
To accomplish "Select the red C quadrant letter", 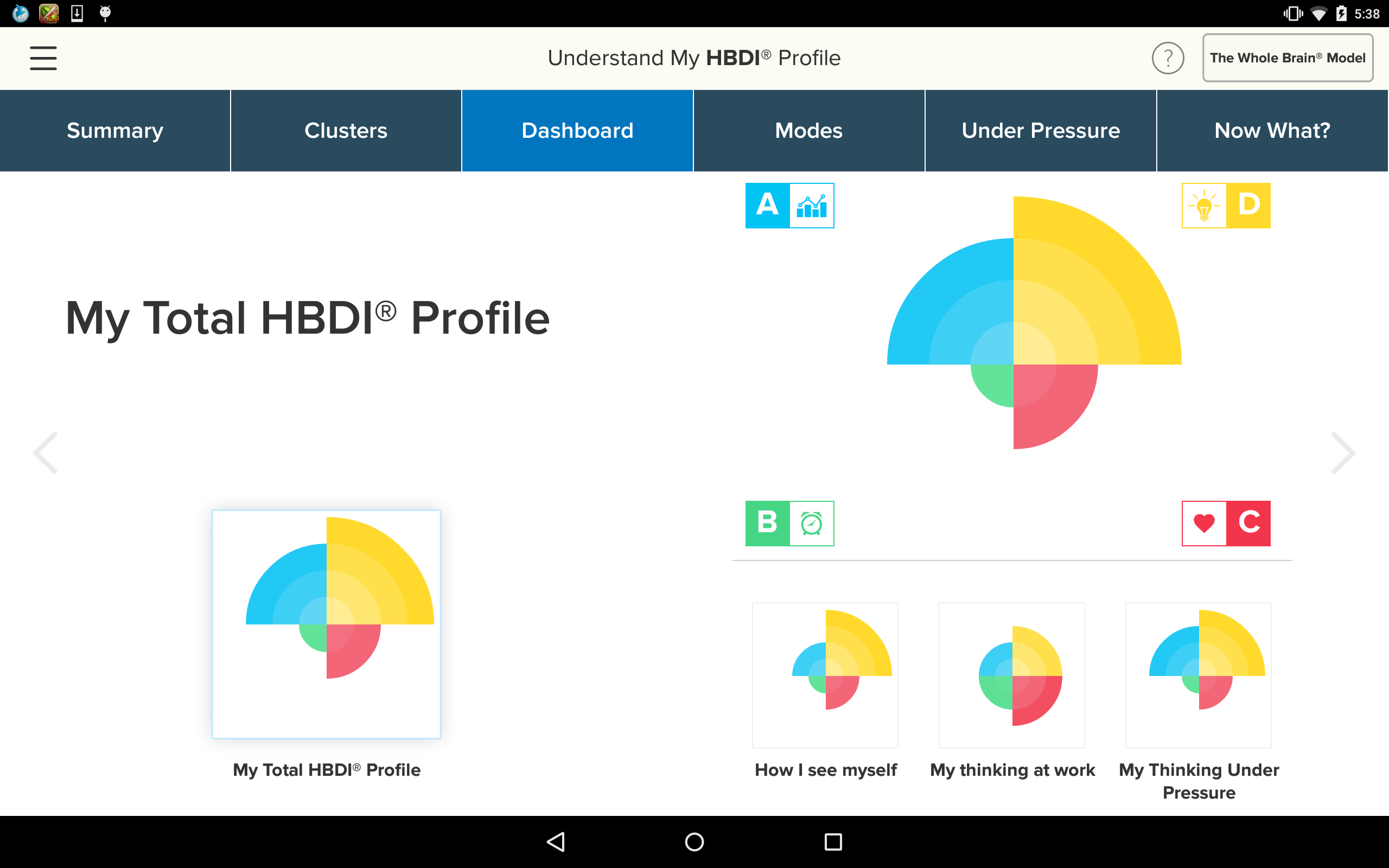I will pyautogui.click(x=1248, y=523).
